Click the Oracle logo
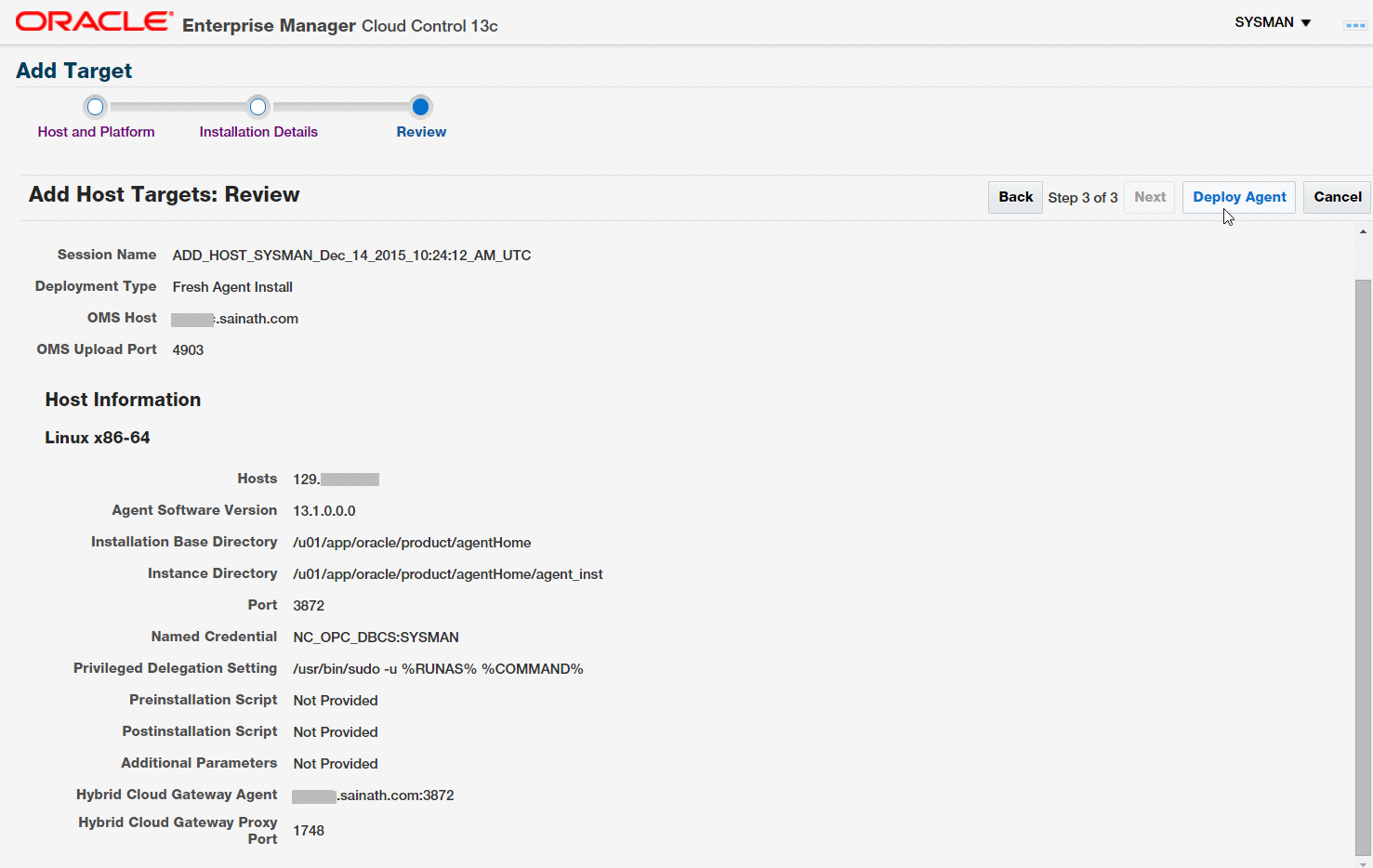This screenshot has width=1373, height=868. 94,21
